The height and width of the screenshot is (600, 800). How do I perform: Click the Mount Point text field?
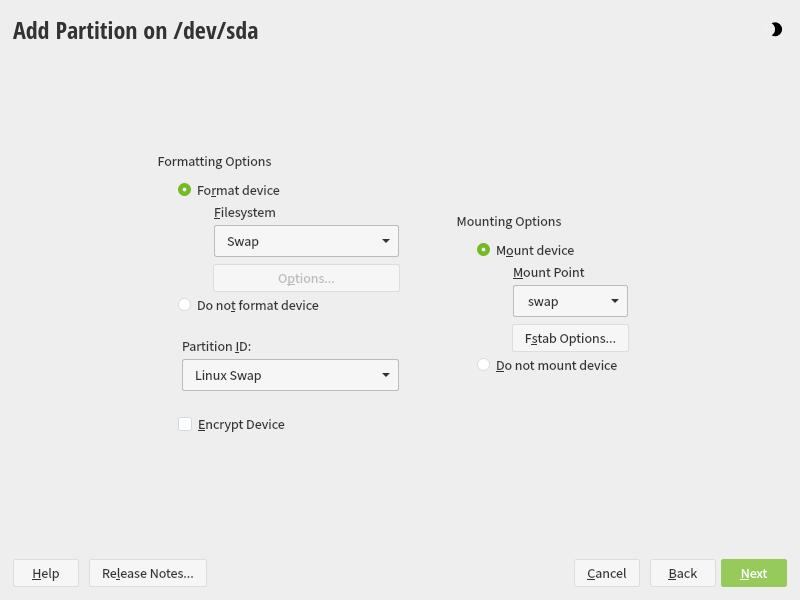click(x=555, y=301)
